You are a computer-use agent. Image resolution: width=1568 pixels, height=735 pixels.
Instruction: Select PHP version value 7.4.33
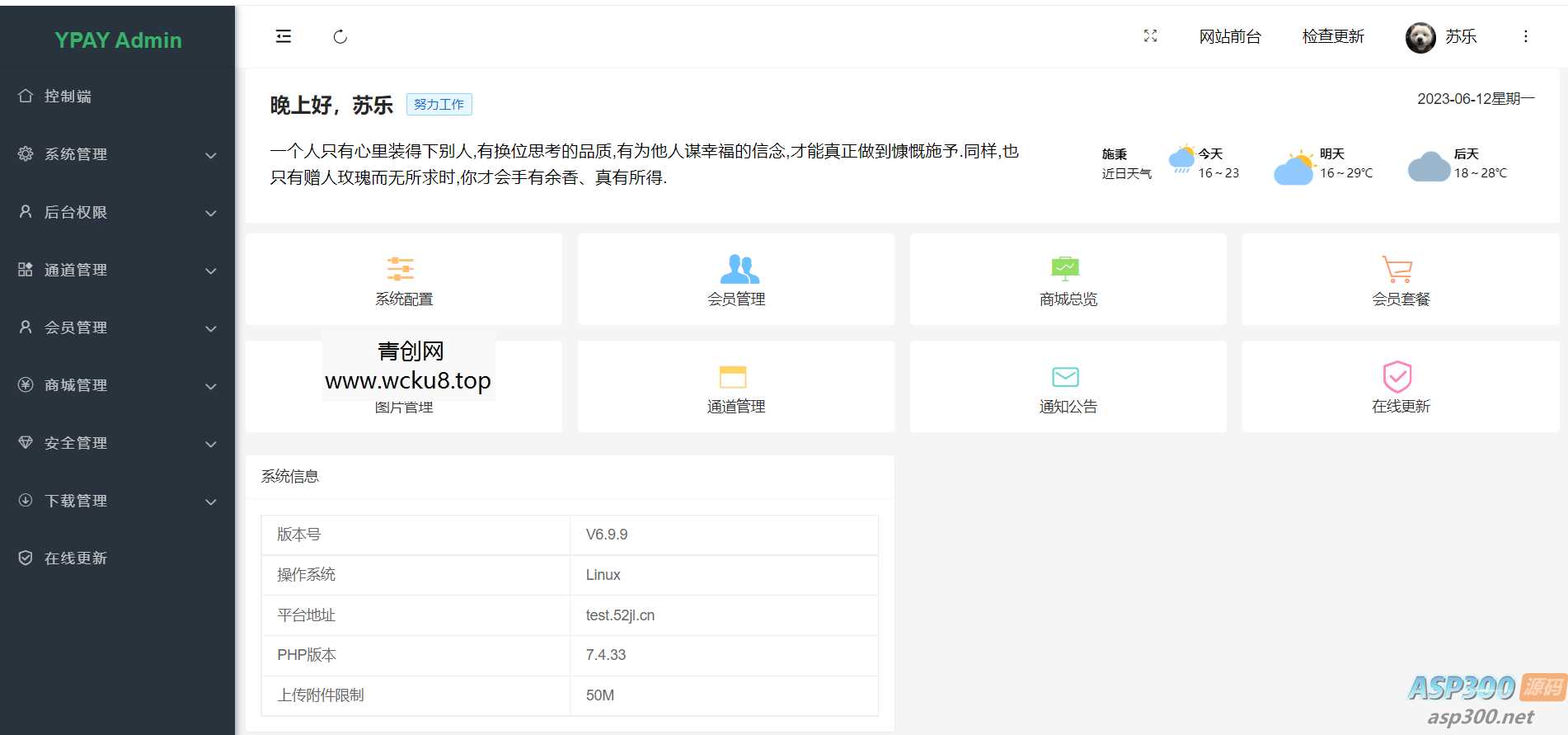coord(606,655)
